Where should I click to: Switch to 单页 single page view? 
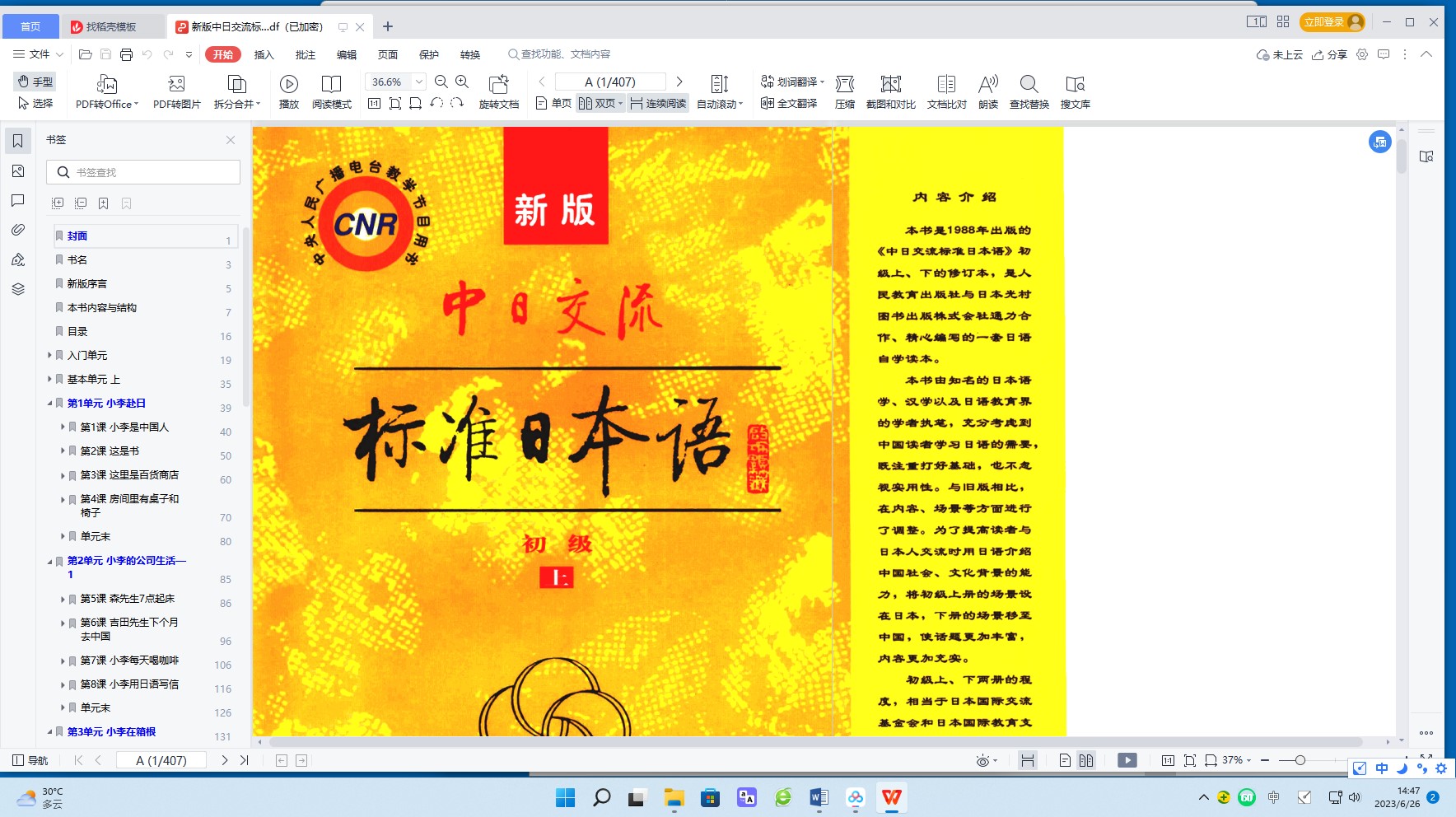[553, 103]
